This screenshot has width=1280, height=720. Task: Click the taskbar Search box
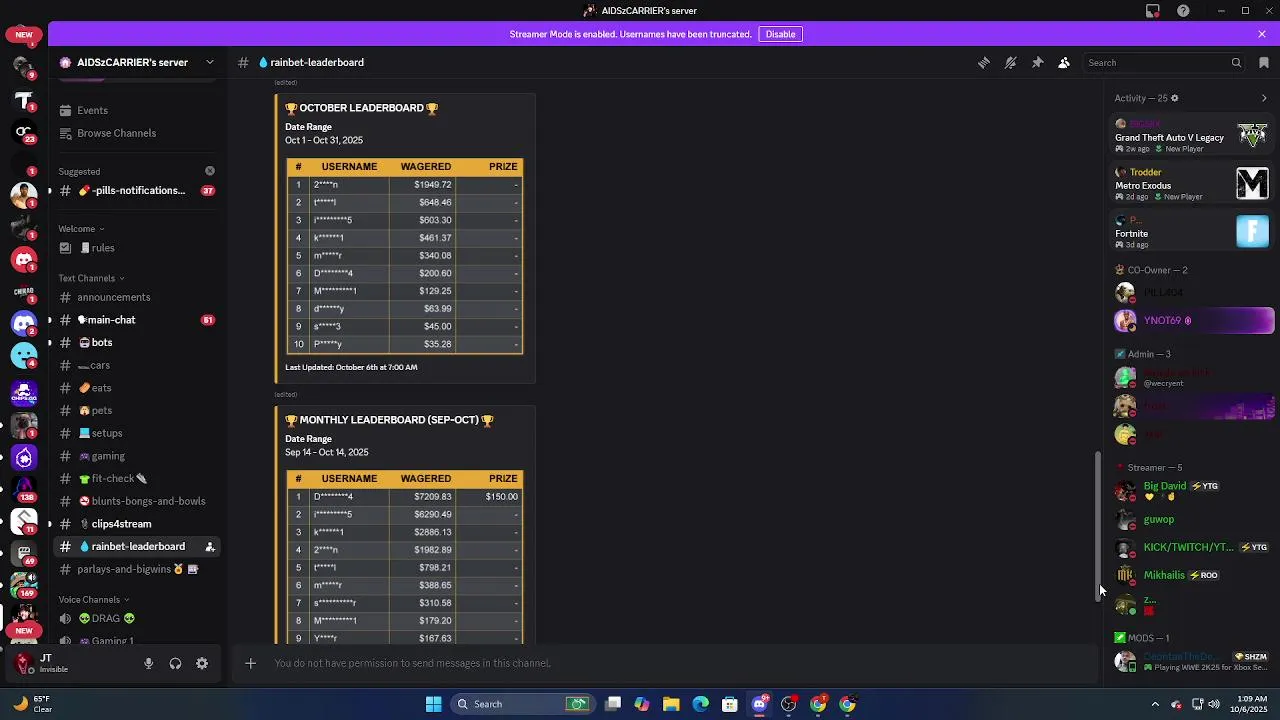pos(522,704)
